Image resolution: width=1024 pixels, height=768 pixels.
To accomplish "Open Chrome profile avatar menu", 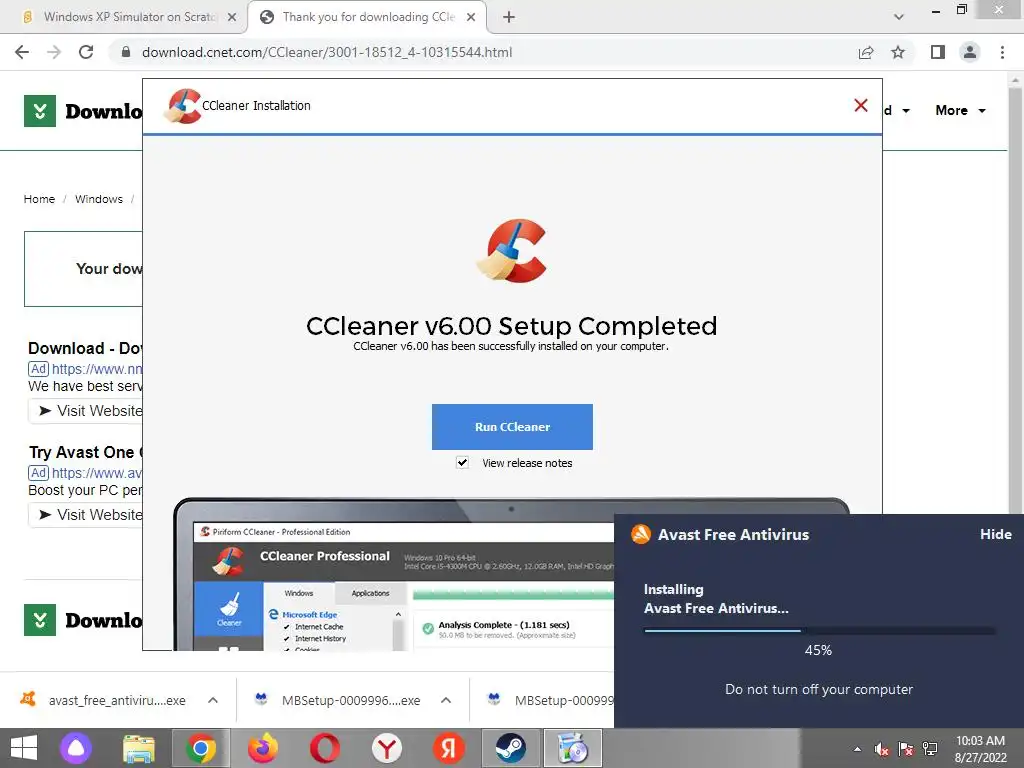I will point(970,52).
